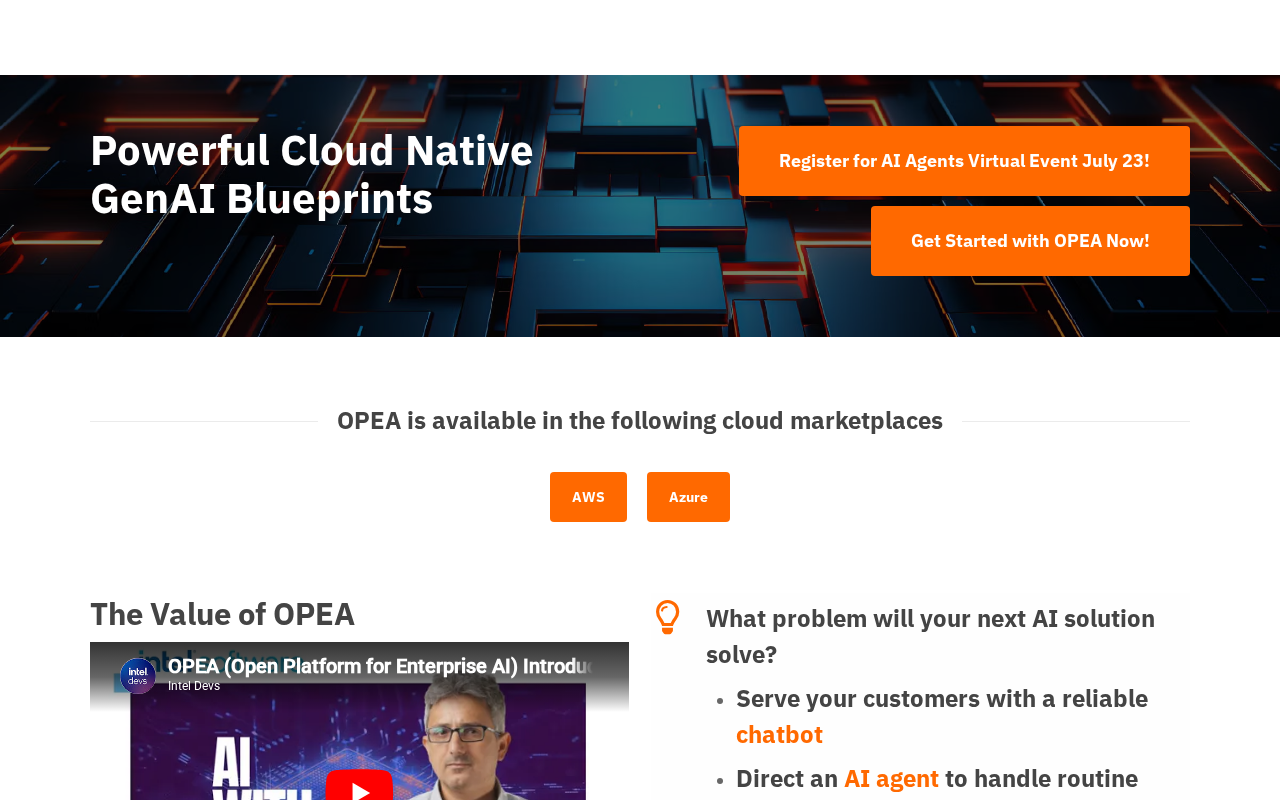Viewport: 1280px width, 800px height.
Task: Select the 'Serve your customers with a reliable' text
Action: (942, 699)
